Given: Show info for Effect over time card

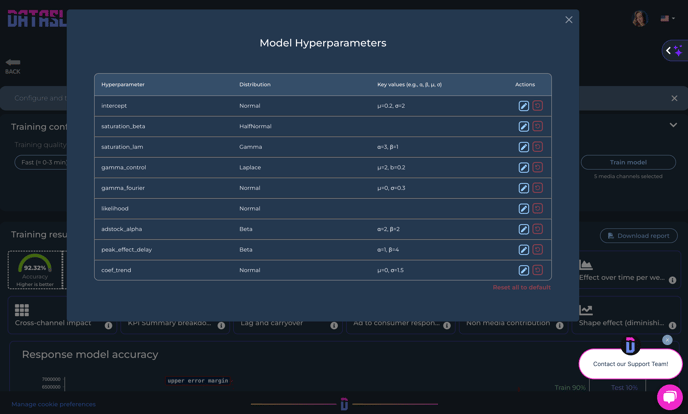Looking at the screenshot, I should tap(672, 280).
